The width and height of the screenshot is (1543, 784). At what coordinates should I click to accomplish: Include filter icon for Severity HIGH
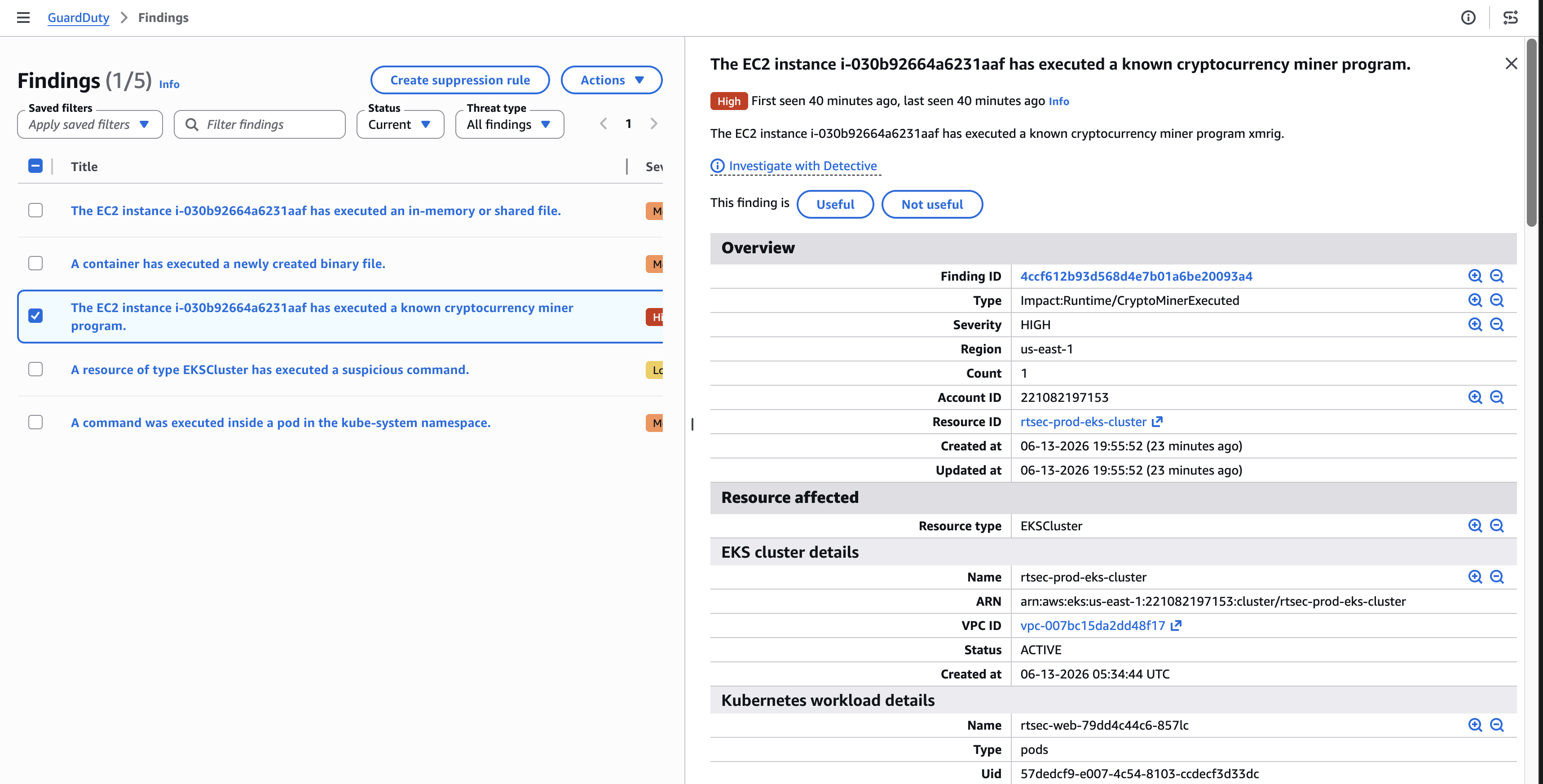tap(1475, 325)
